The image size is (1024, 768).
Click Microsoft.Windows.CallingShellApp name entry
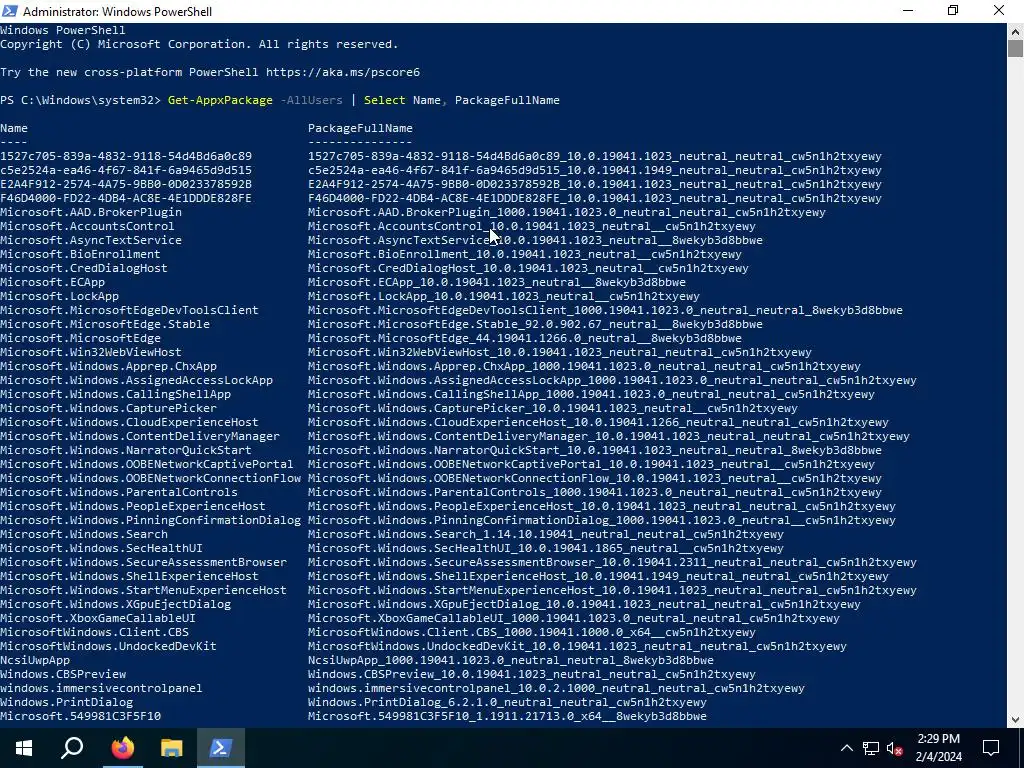pos(116,394)
